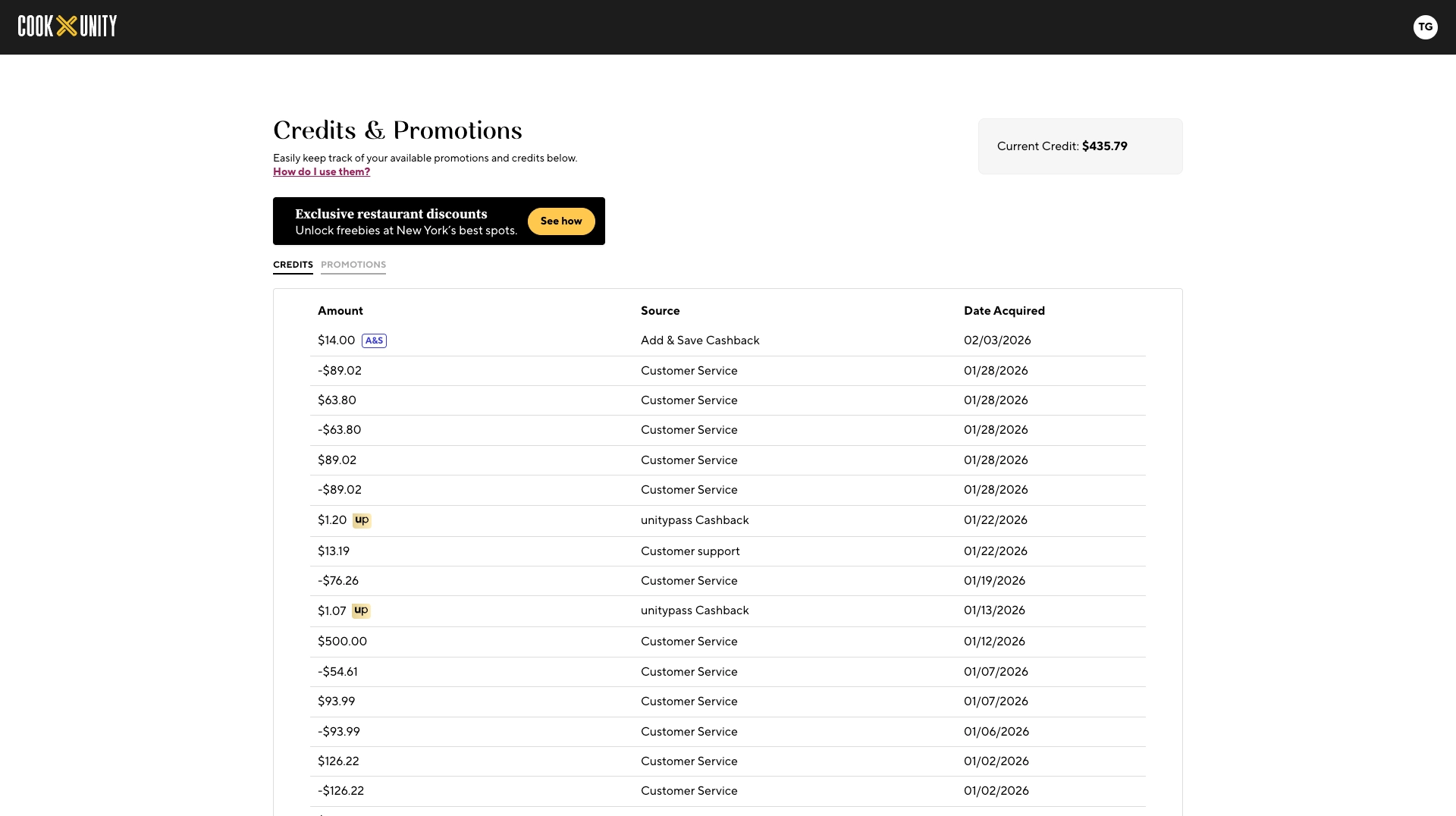Click the Source column header
The width and height of the screenshot is (1456, 816).
[660, 311]
